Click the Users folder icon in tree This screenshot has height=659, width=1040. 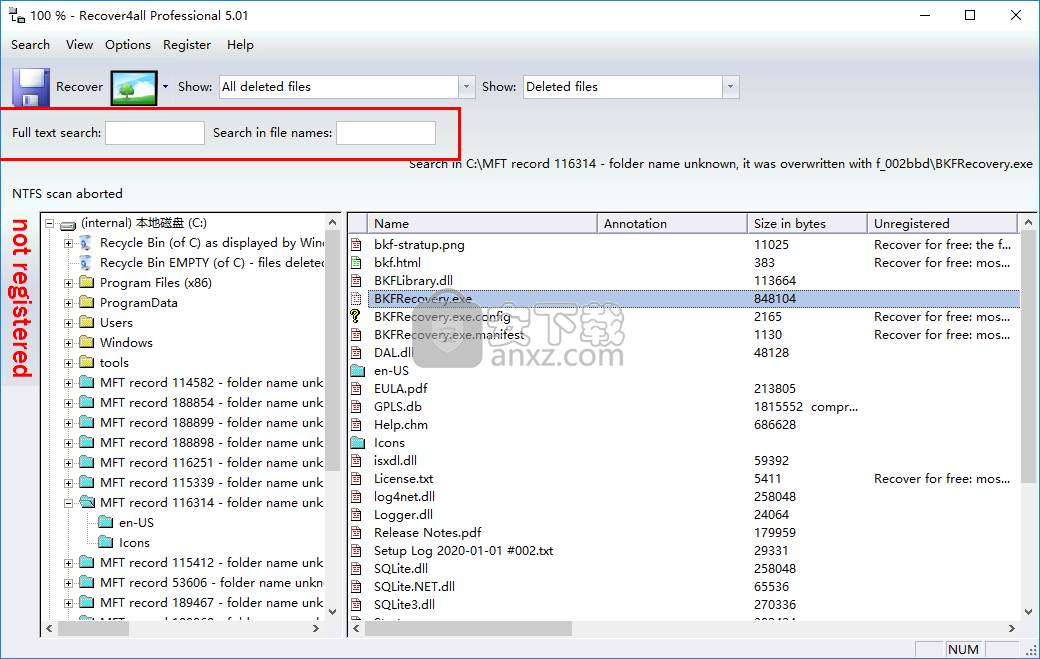pos(87,322)
